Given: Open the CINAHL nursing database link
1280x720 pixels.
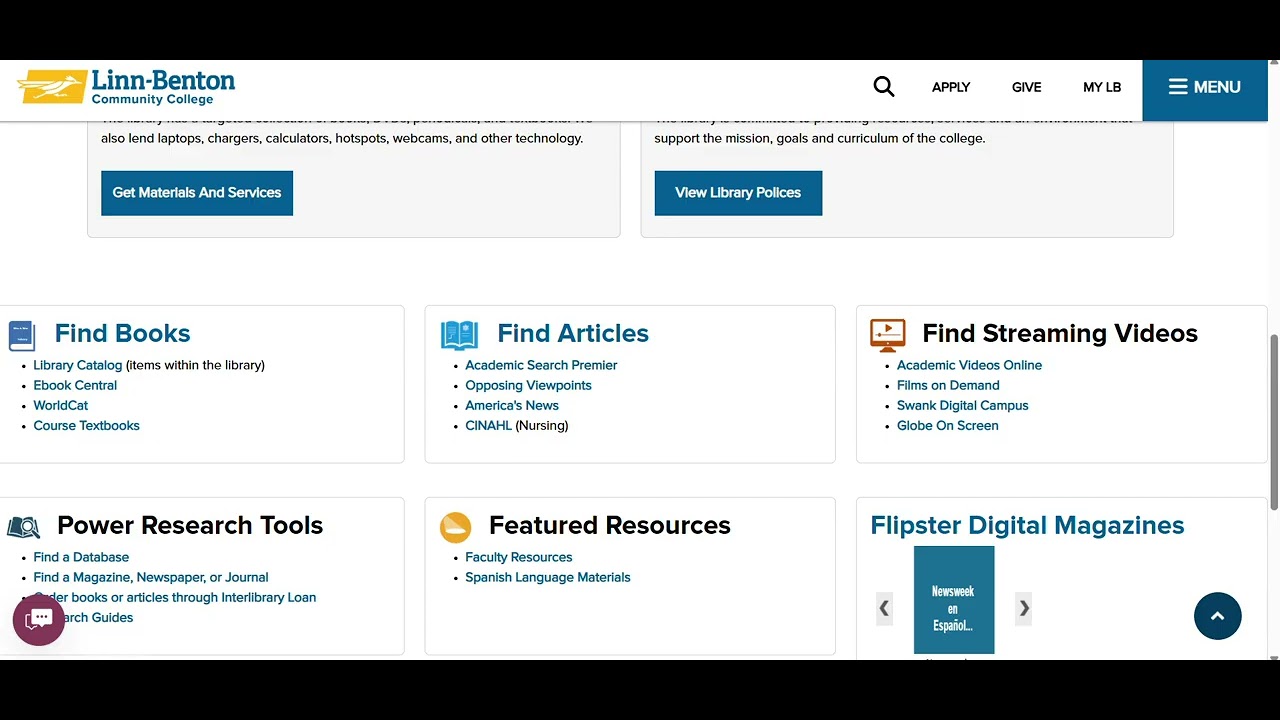Looking at the screenshot, I should pos(488,425).
